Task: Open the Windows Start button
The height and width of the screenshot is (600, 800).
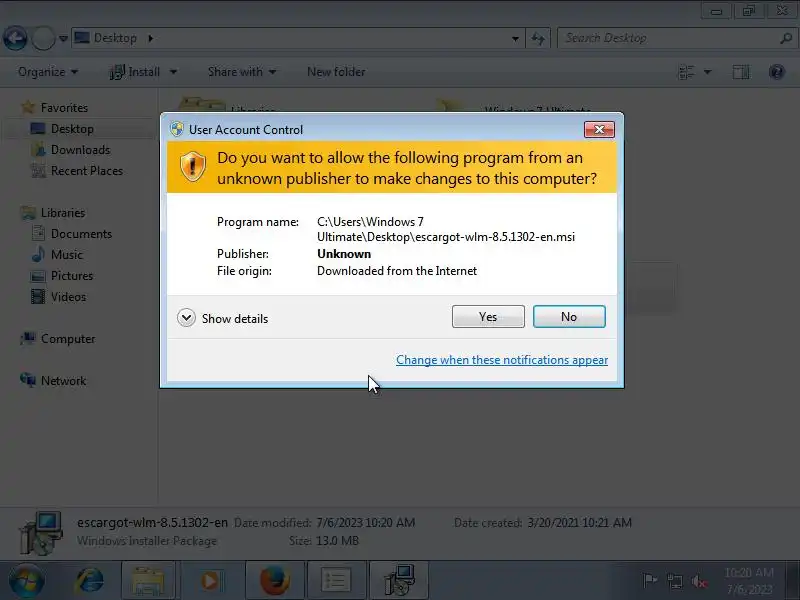Action: tap(27, 581)
